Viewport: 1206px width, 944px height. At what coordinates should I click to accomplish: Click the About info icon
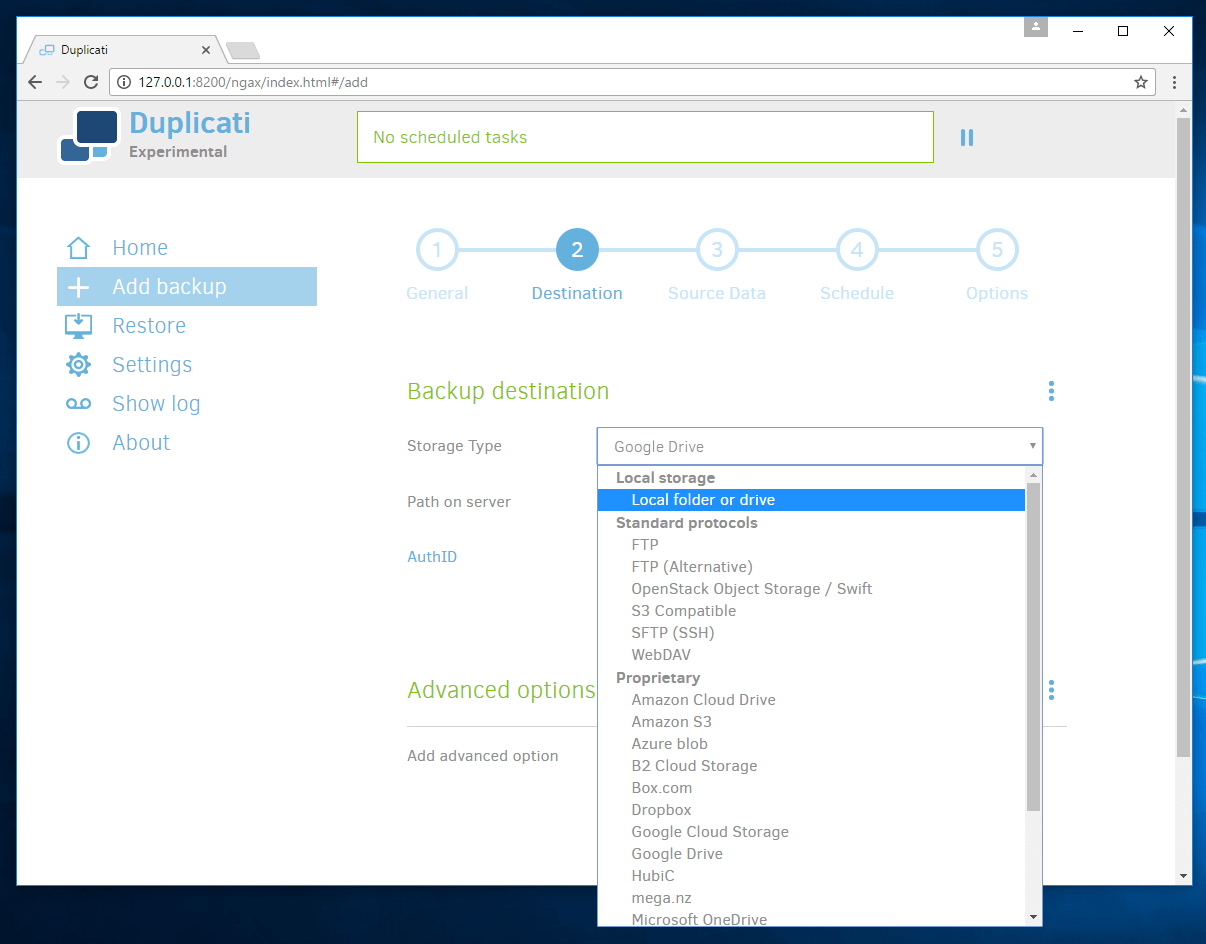pos(78,443)
